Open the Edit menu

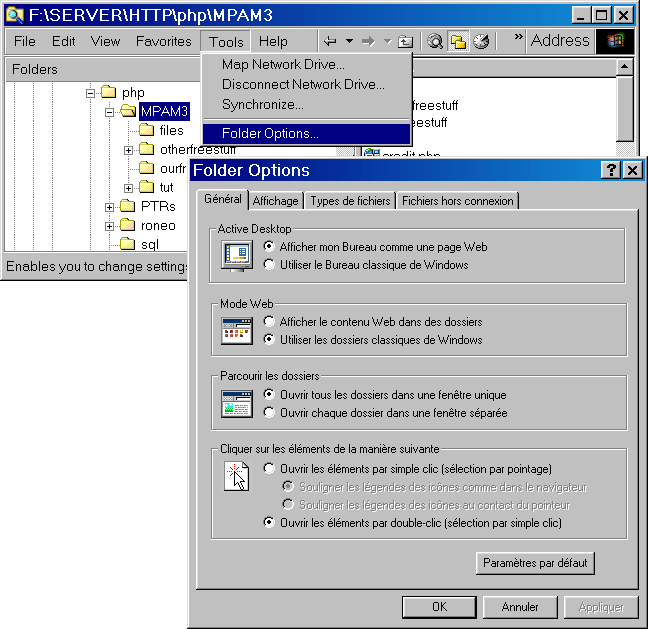coord(63,41)
